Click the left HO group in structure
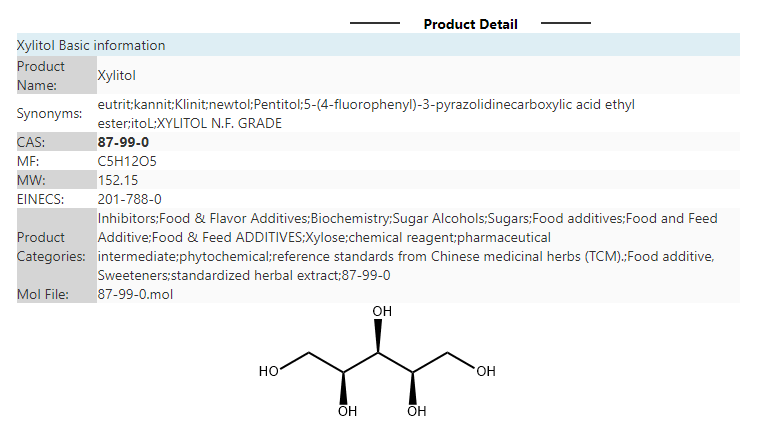 268,371
